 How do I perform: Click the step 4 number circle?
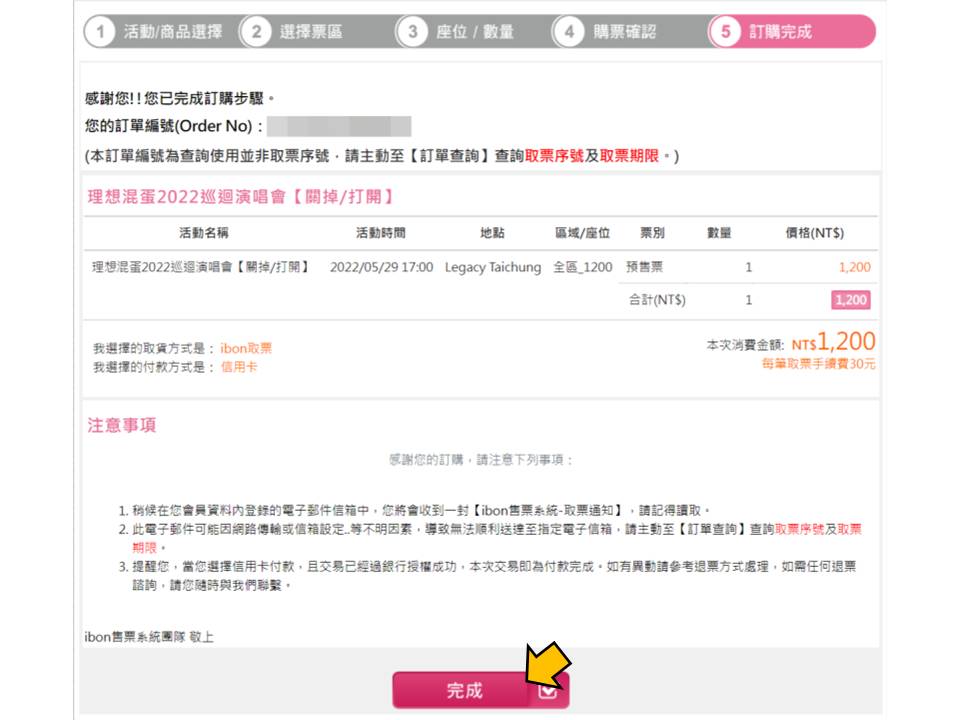pos(568,32)
